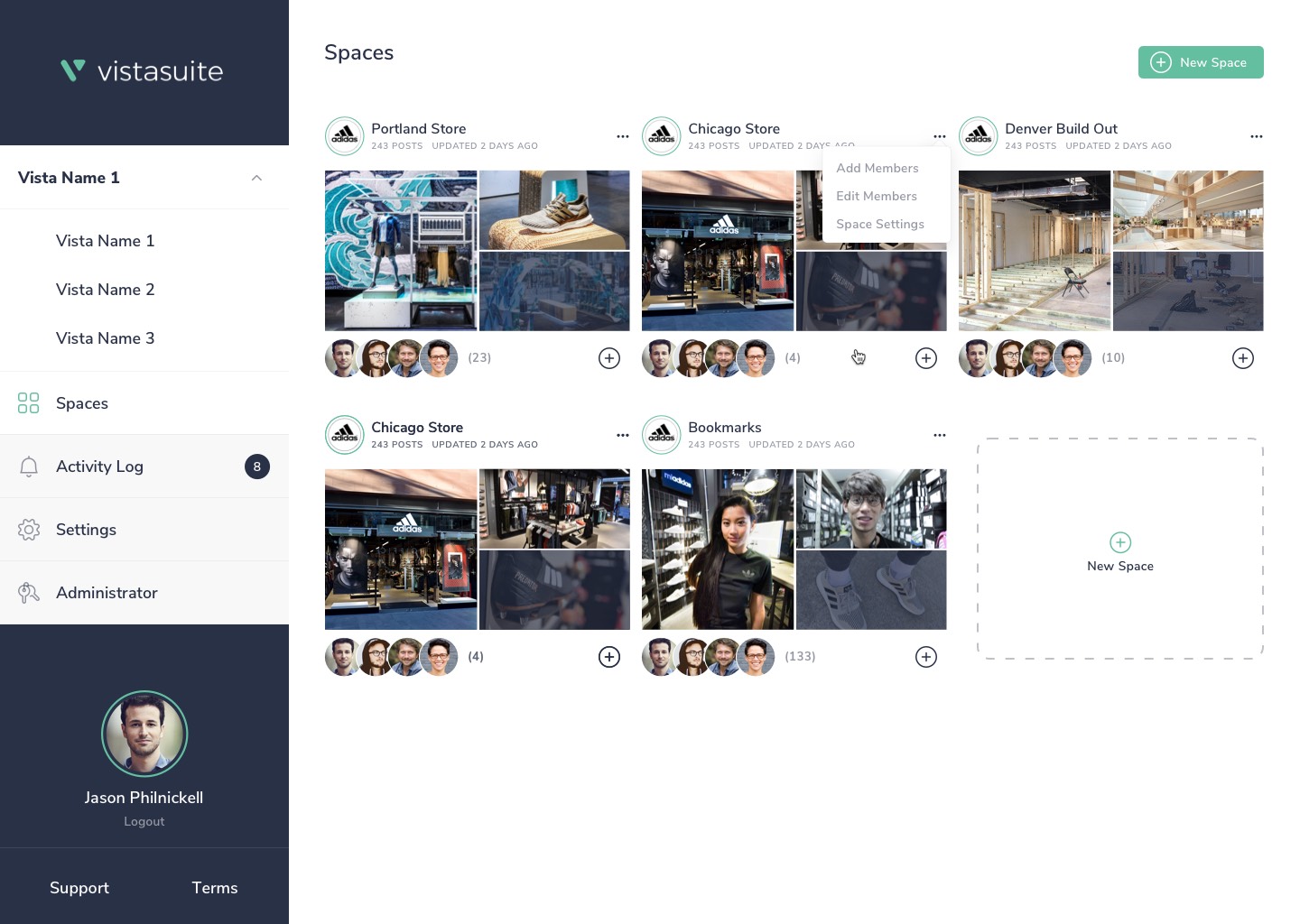Click Denver Build Out adidas logo
This screenshot has width=1300, height=924.
click(979, 136)
